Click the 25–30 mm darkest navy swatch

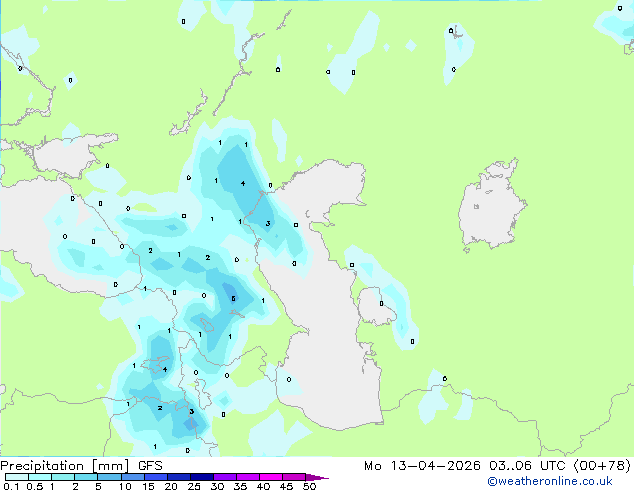pos(202,477)
